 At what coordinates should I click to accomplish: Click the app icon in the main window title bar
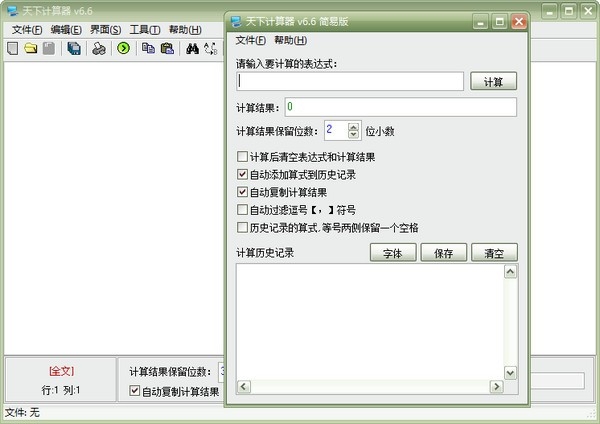click(12, 10)
